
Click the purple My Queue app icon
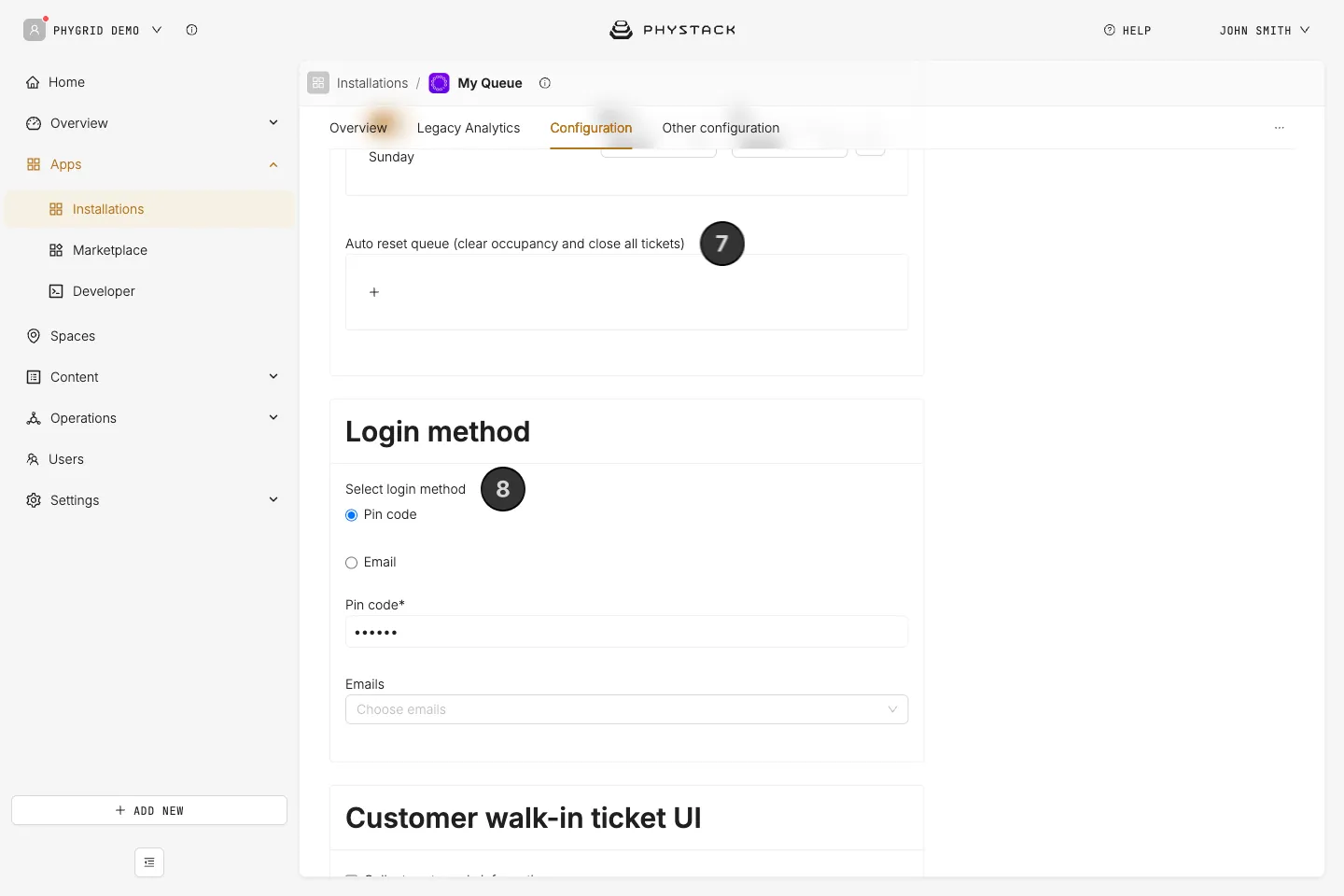tap(439, 83)
